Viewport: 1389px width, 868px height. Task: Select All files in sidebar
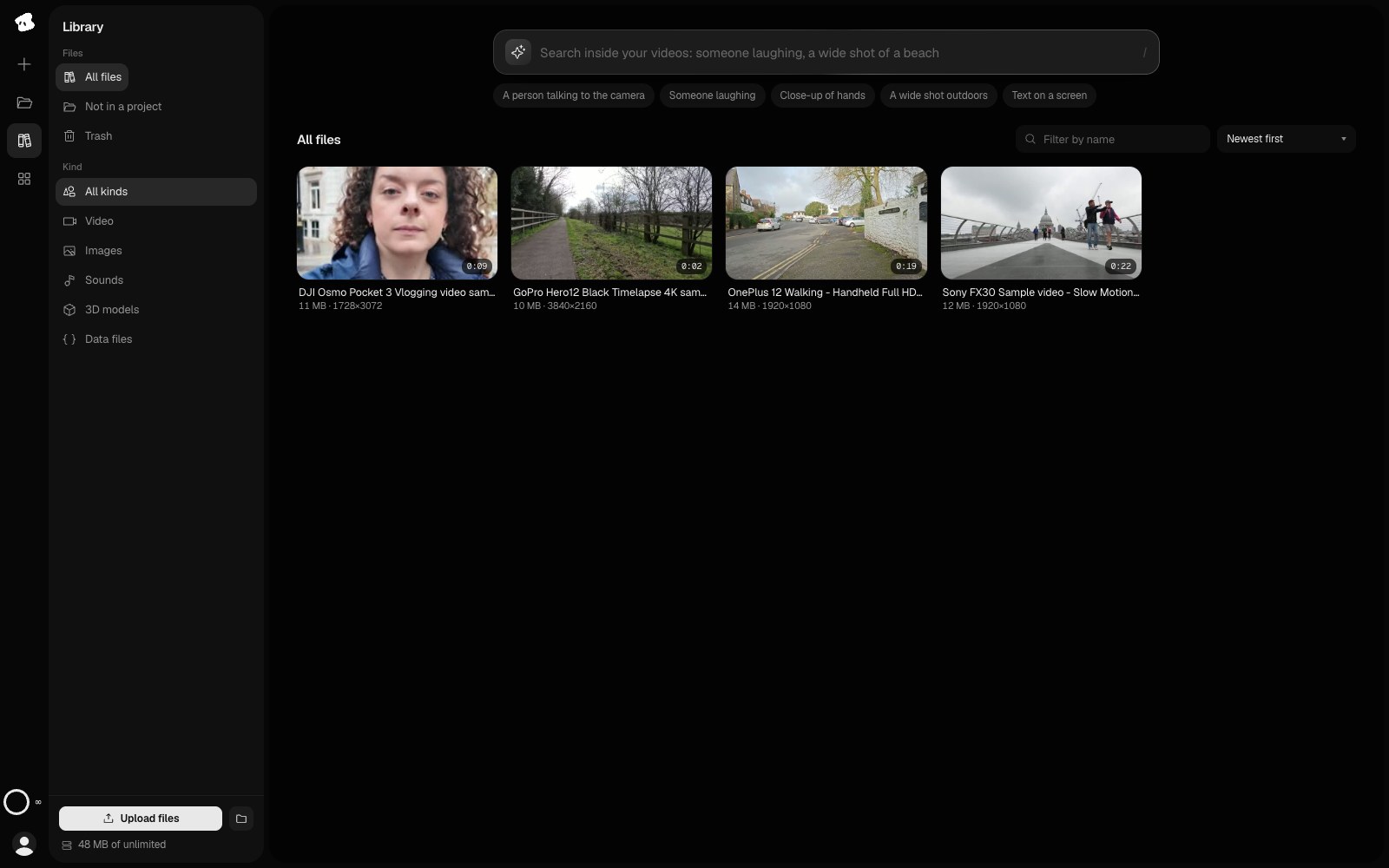tap(92, 77)
